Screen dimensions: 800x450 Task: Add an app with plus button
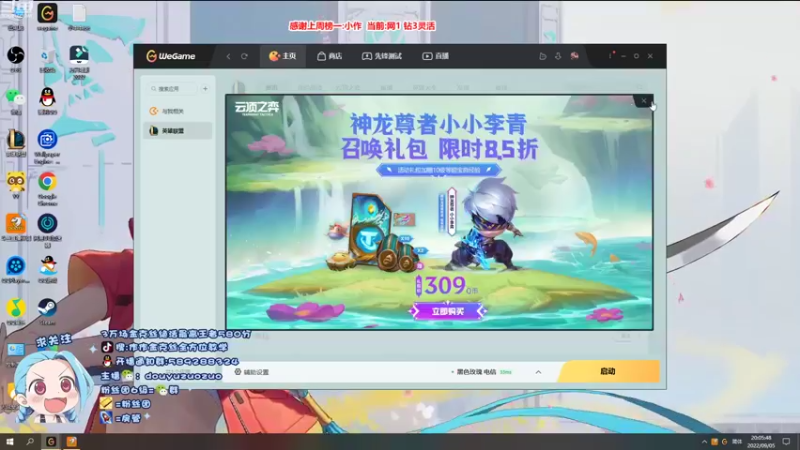(205, 89)
